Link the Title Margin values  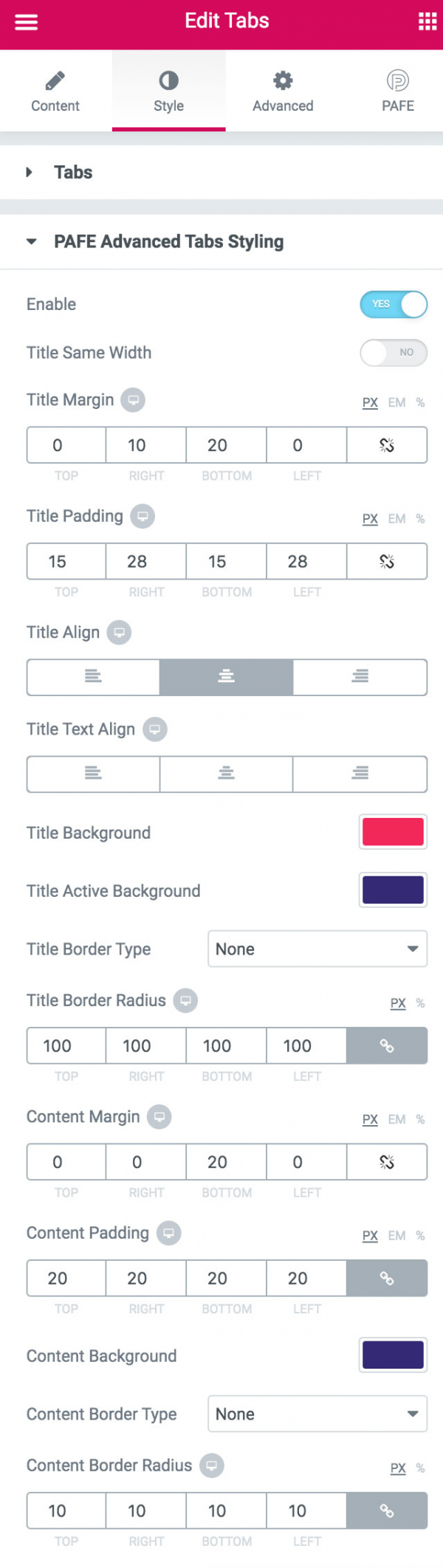(387, 444)
